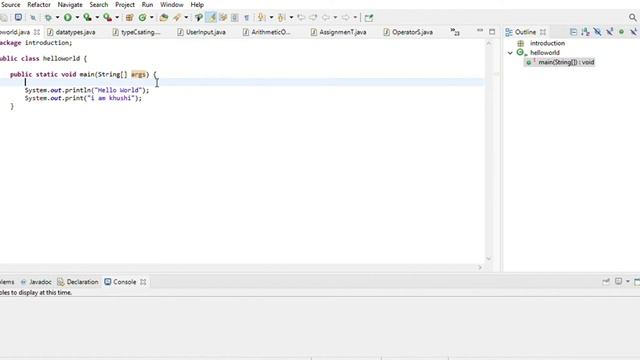The image size is (640, 360).
Task: Open the Next Annotation dropdown arrow
Action: [x=271, y=18]
